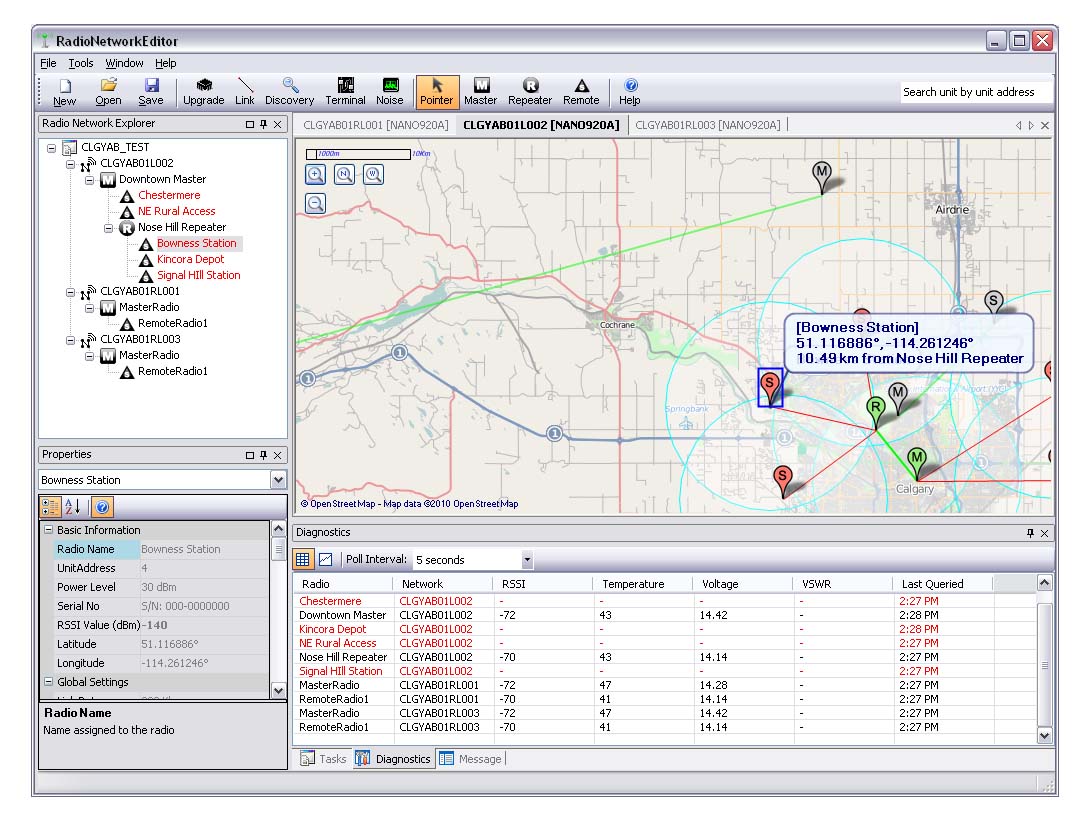1091x822 pixels.
Task: Select Kincora Depot in the tree
Action: (x=191, y=260)
